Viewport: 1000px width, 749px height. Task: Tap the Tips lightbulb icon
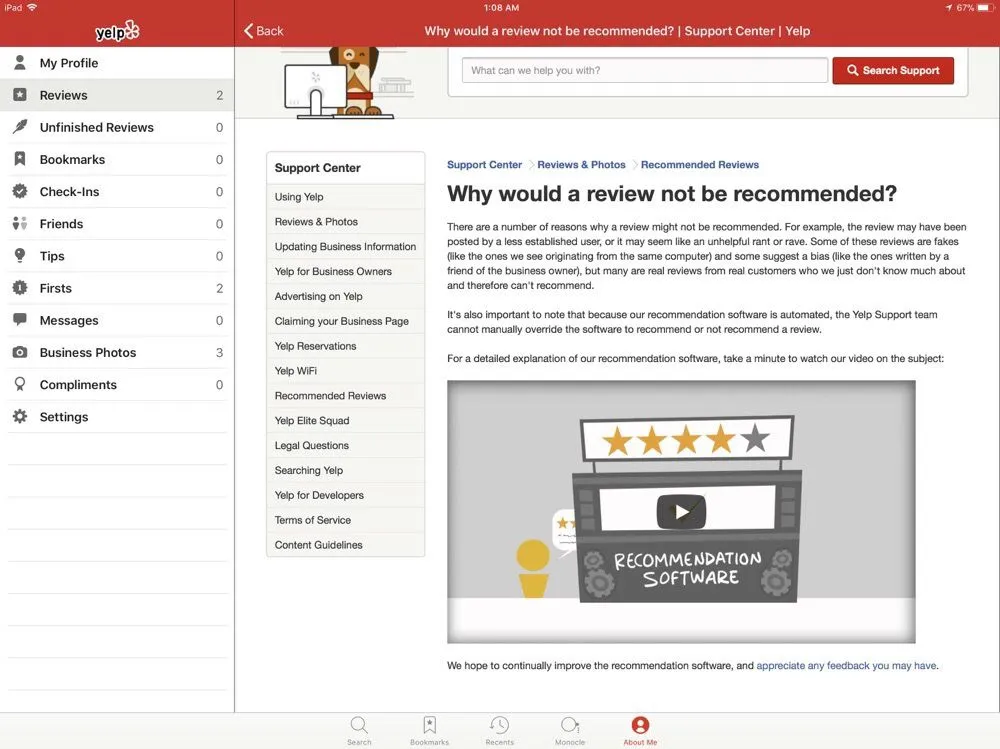pos(20,256)
